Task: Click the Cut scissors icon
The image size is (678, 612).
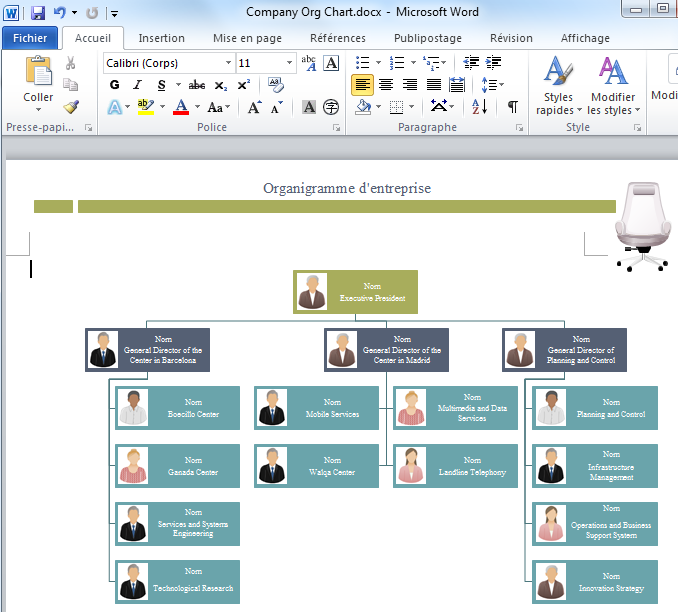Action: (x=70, y=63)
